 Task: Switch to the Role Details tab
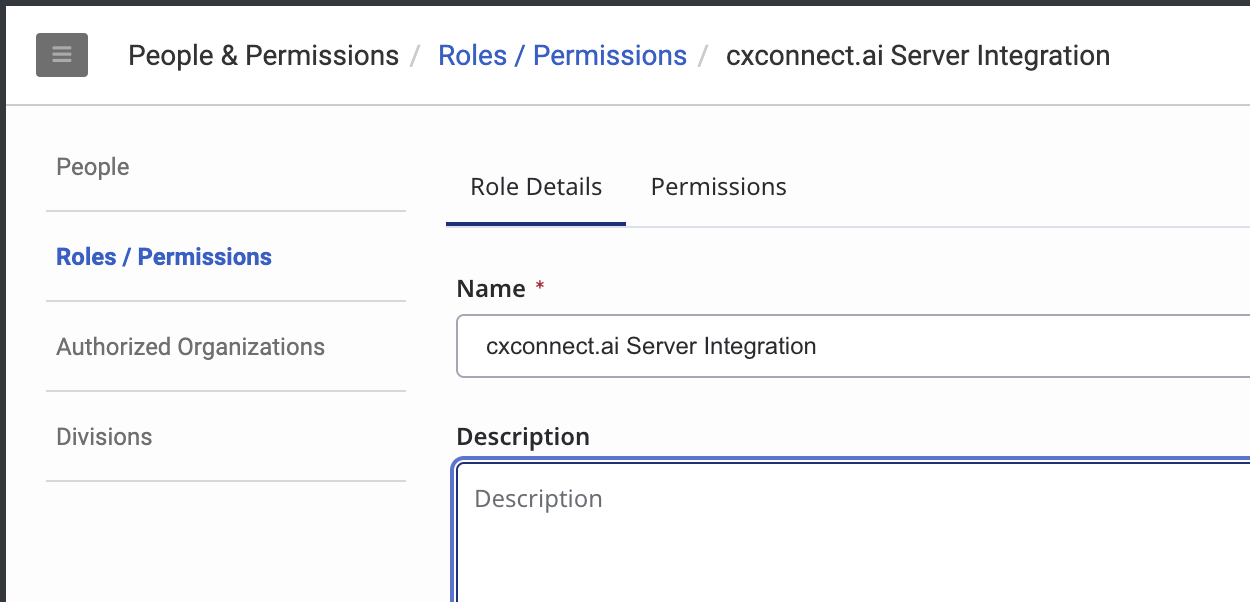tap(536, 187)
